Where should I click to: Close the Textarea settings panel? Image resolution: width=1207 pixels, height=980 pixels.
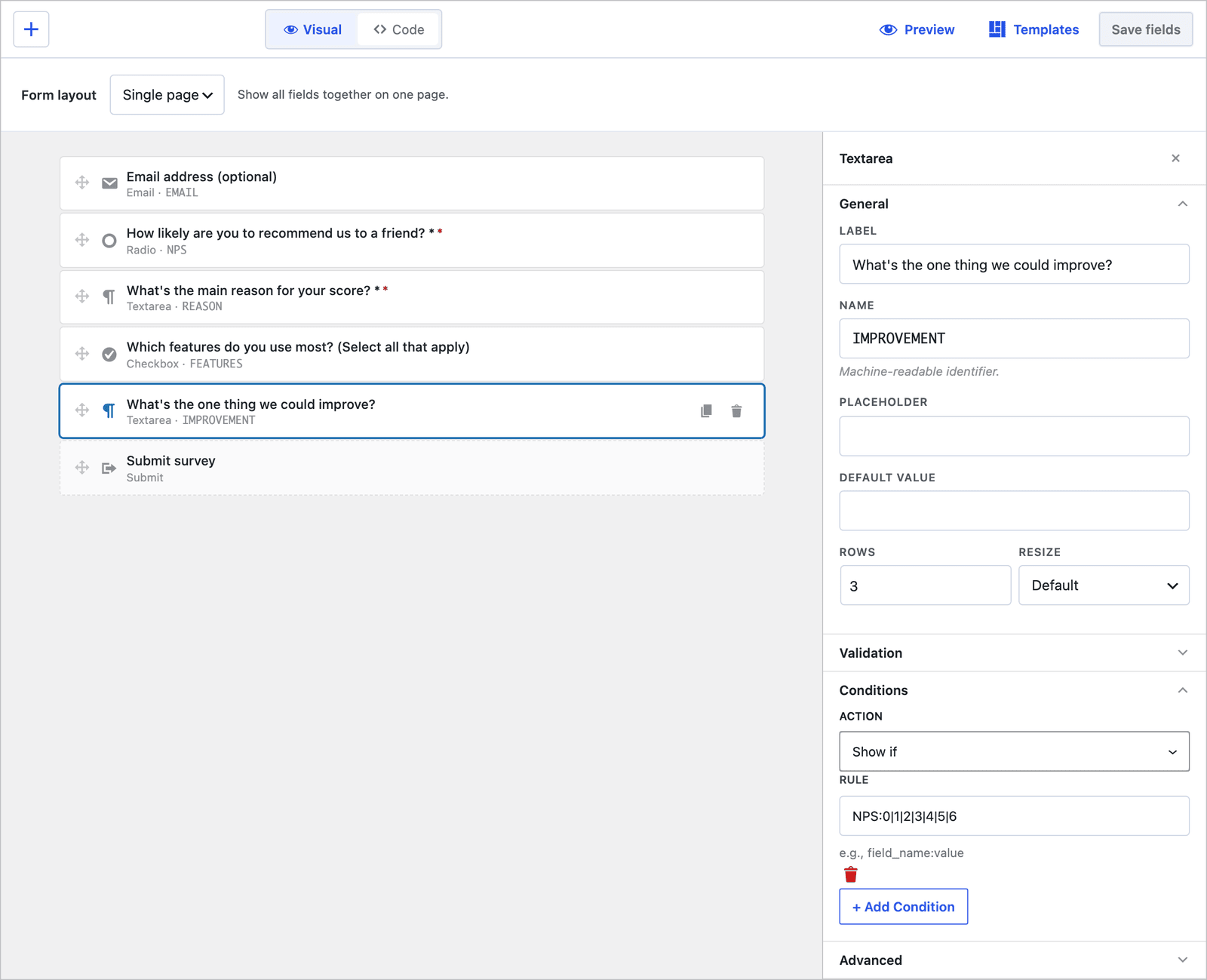pos(1175,158)
